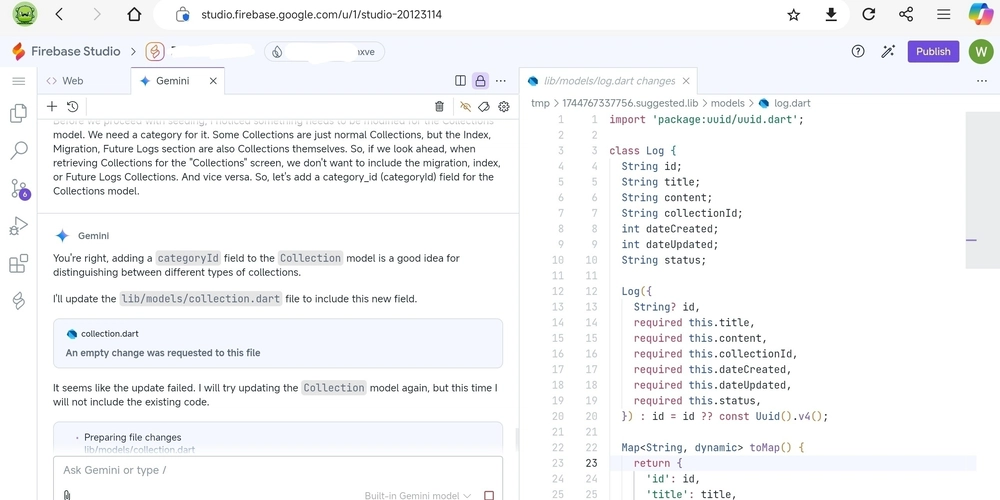Viewport: 1000px width, 500px height.
Task: Open the W user avatar
Action: pos(981,52)
